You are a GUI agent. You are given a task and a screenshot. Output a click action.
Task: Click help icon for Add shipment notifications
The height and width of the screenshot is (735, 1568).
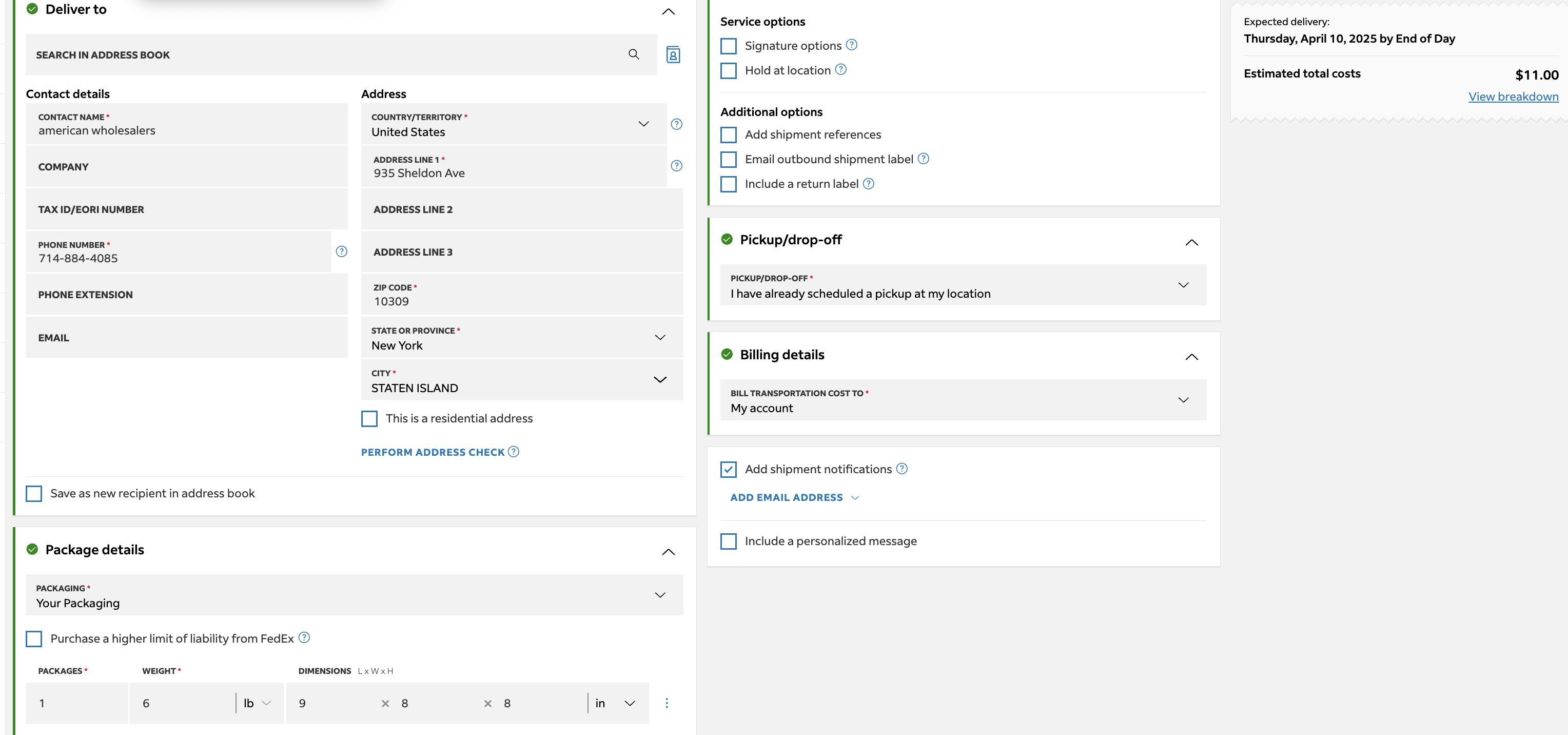902,469
